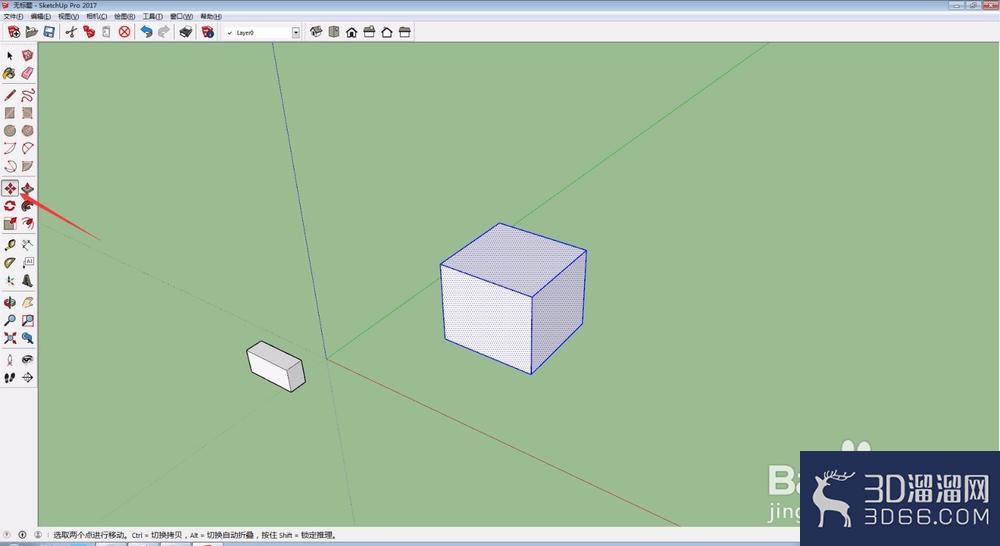Screen dimensions: 1000x546
Task: Select the Scale tool
Action: point(10,223)
